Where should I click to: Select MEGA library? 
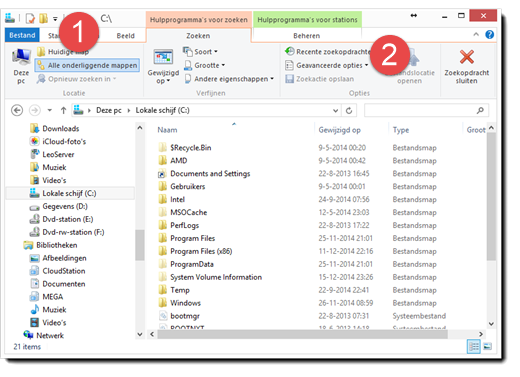(x=53, y=297)
